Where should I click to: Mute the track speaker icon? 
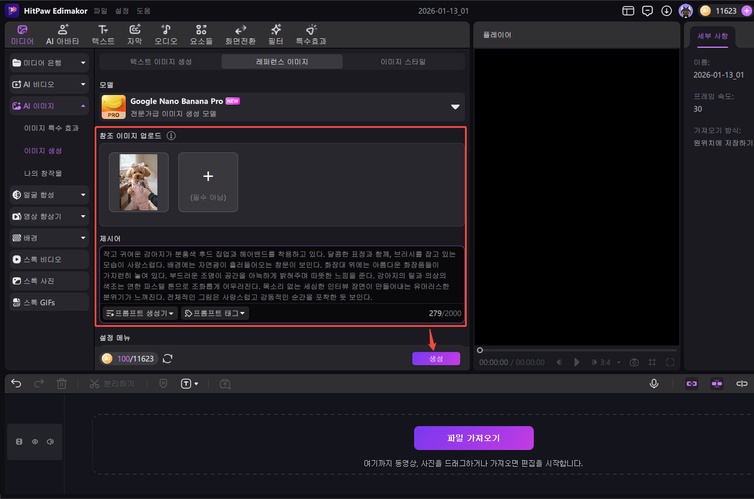(x=50, y=441)
